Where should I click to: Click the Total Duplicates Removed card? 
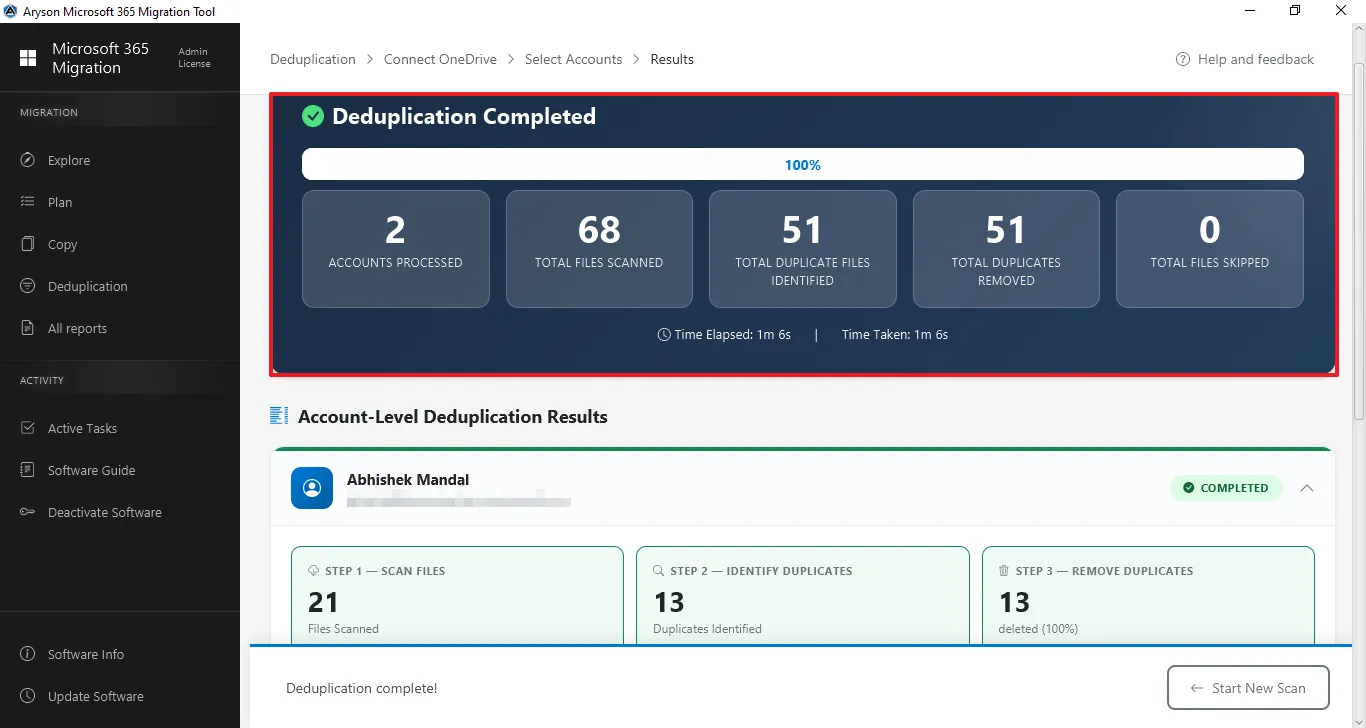1006,249
